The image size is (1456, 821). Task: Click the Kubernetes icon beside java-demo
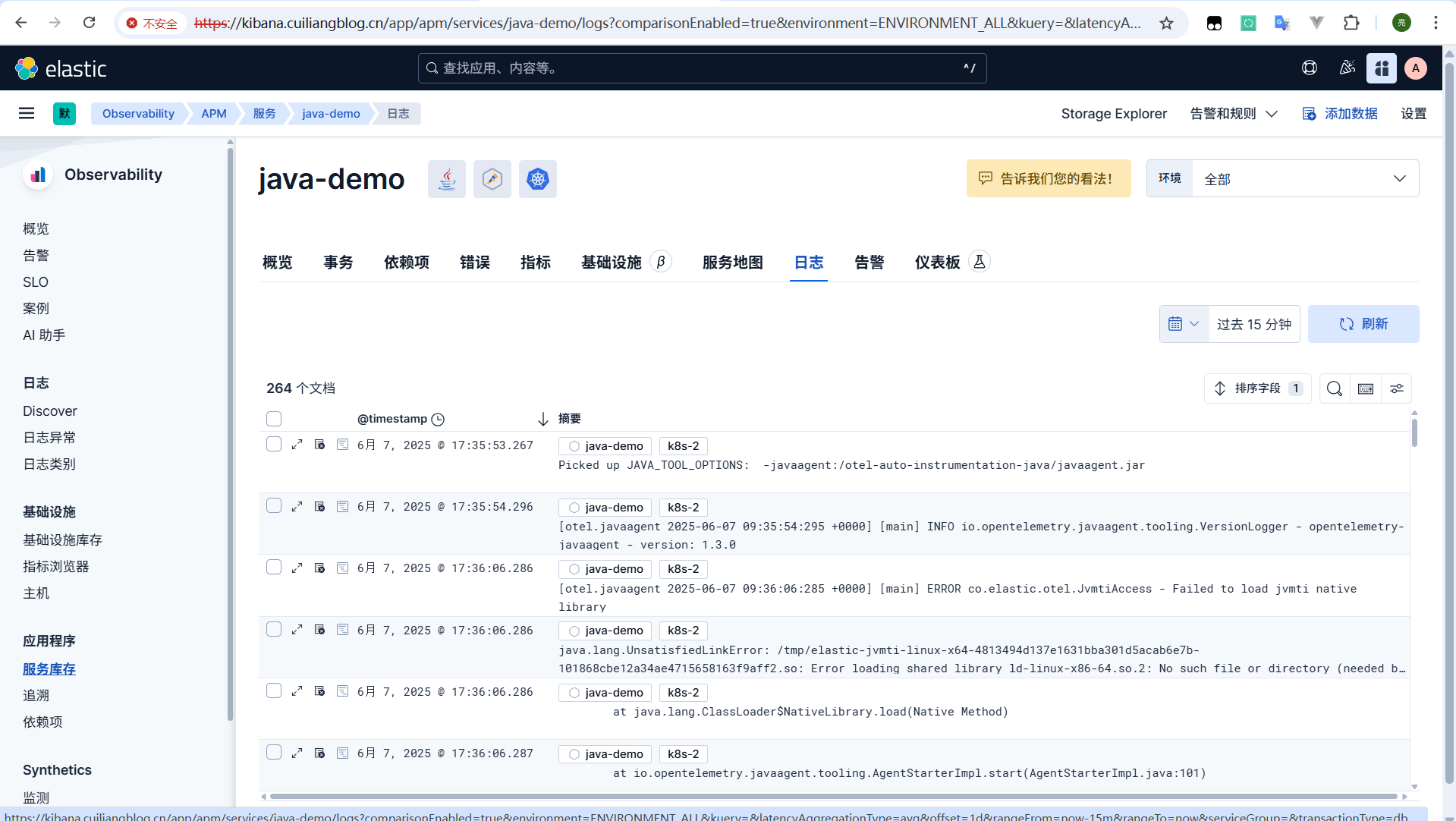538,179
